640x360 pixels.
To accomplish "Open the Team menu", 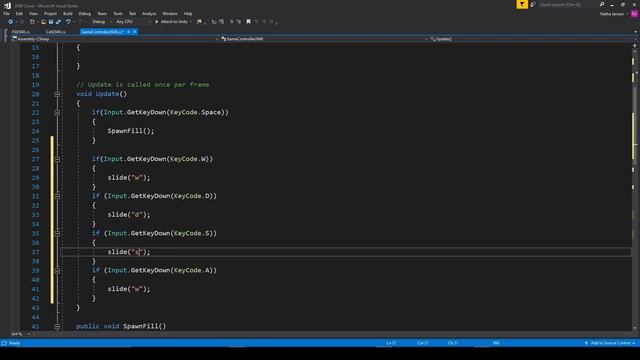I will pyautogui.click(x=102, y=13).
